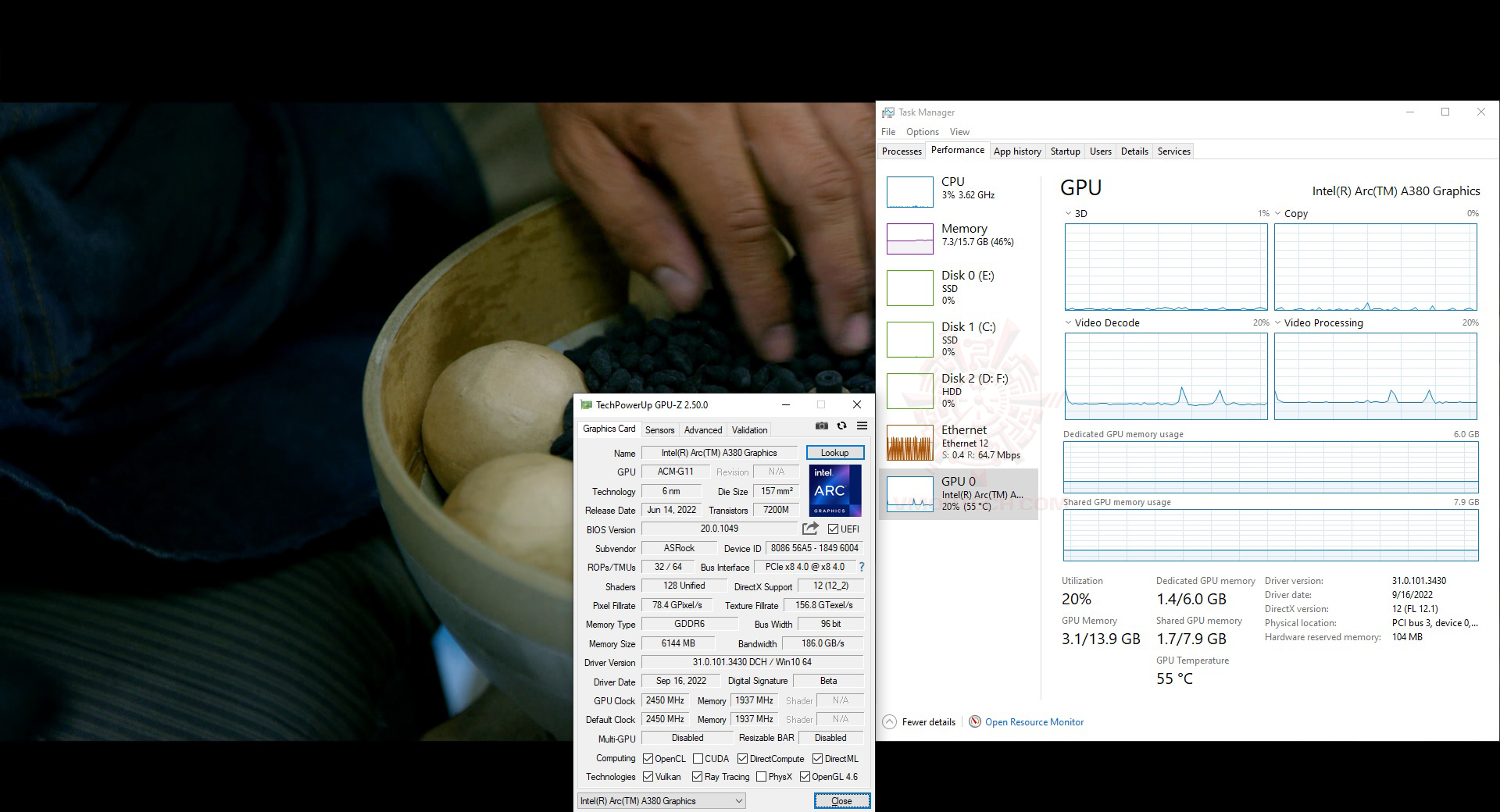Take a screenshot with GPU-Z camera icon
This screenshot has width=1500, height=812.
point(821,426)
